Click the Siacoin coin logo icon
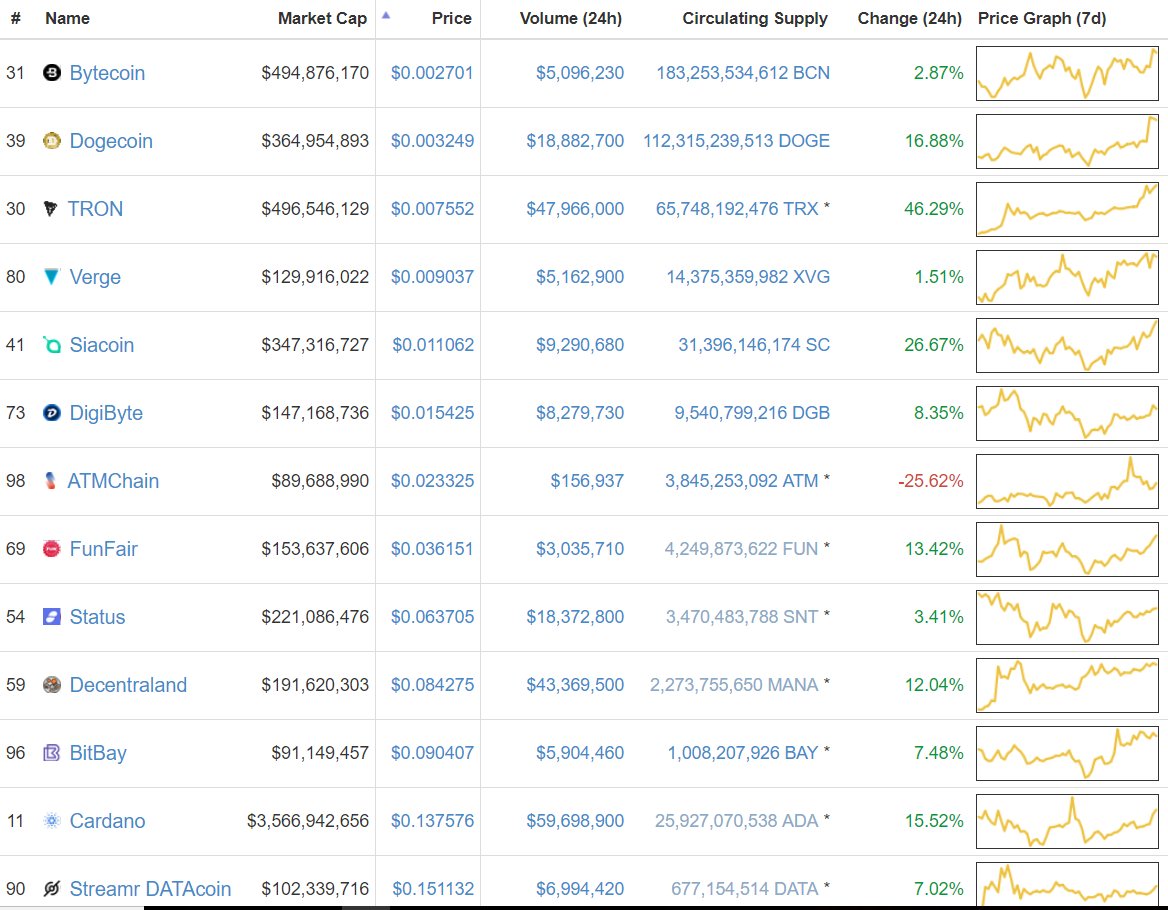 click(51, 345)
